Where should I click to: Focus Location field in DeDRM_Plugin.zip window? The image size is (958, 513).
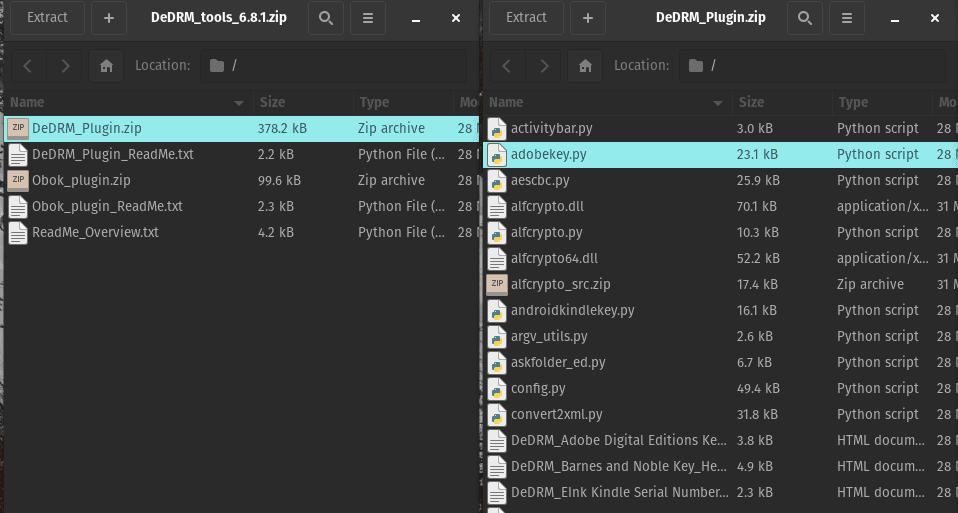[813, 65]
